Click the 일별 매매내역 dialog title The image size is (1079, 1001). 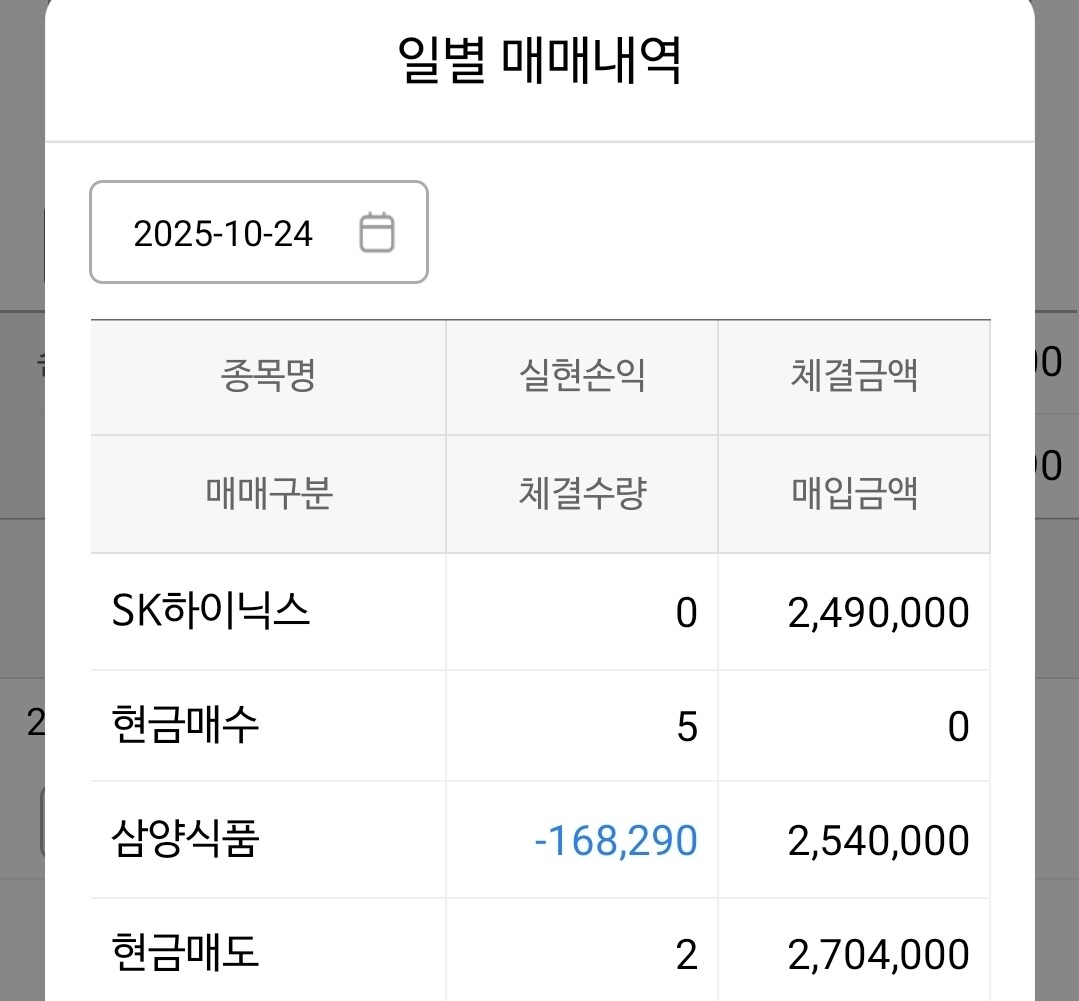click(x=539, y=63)
